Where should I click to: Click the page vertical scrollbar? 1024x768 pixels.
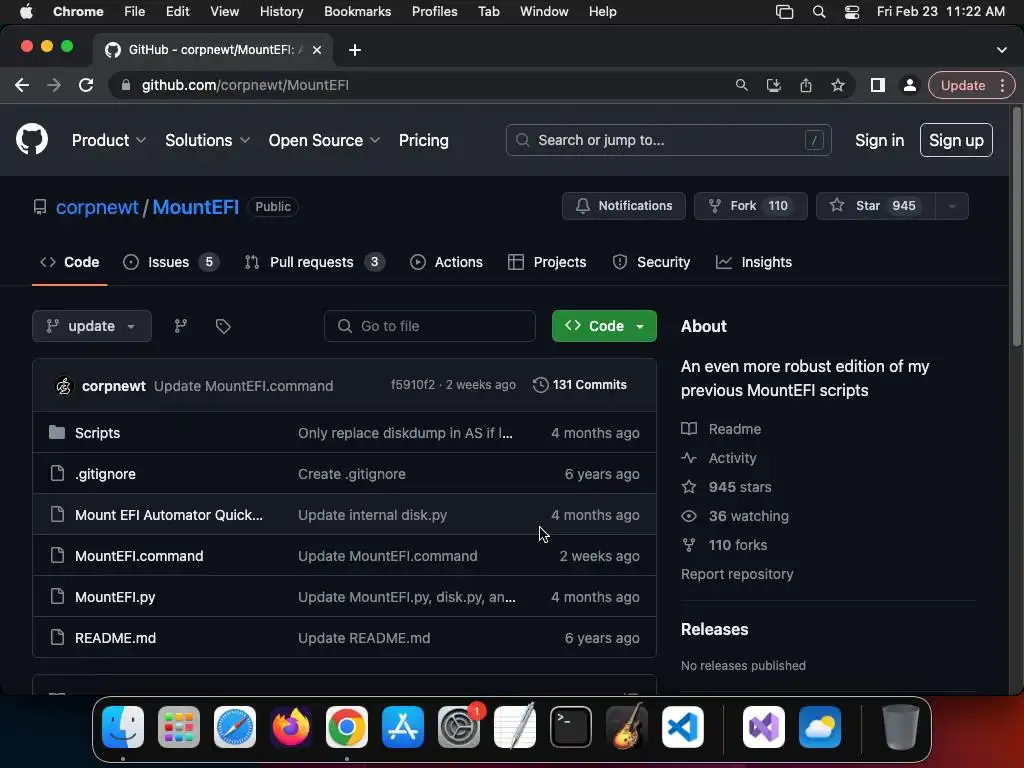(1017, 226)
